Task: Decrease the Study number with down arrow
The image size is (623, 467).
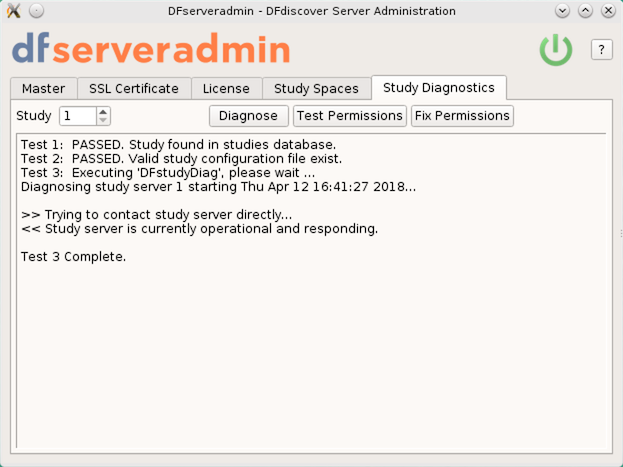Action: pos(103,120)
